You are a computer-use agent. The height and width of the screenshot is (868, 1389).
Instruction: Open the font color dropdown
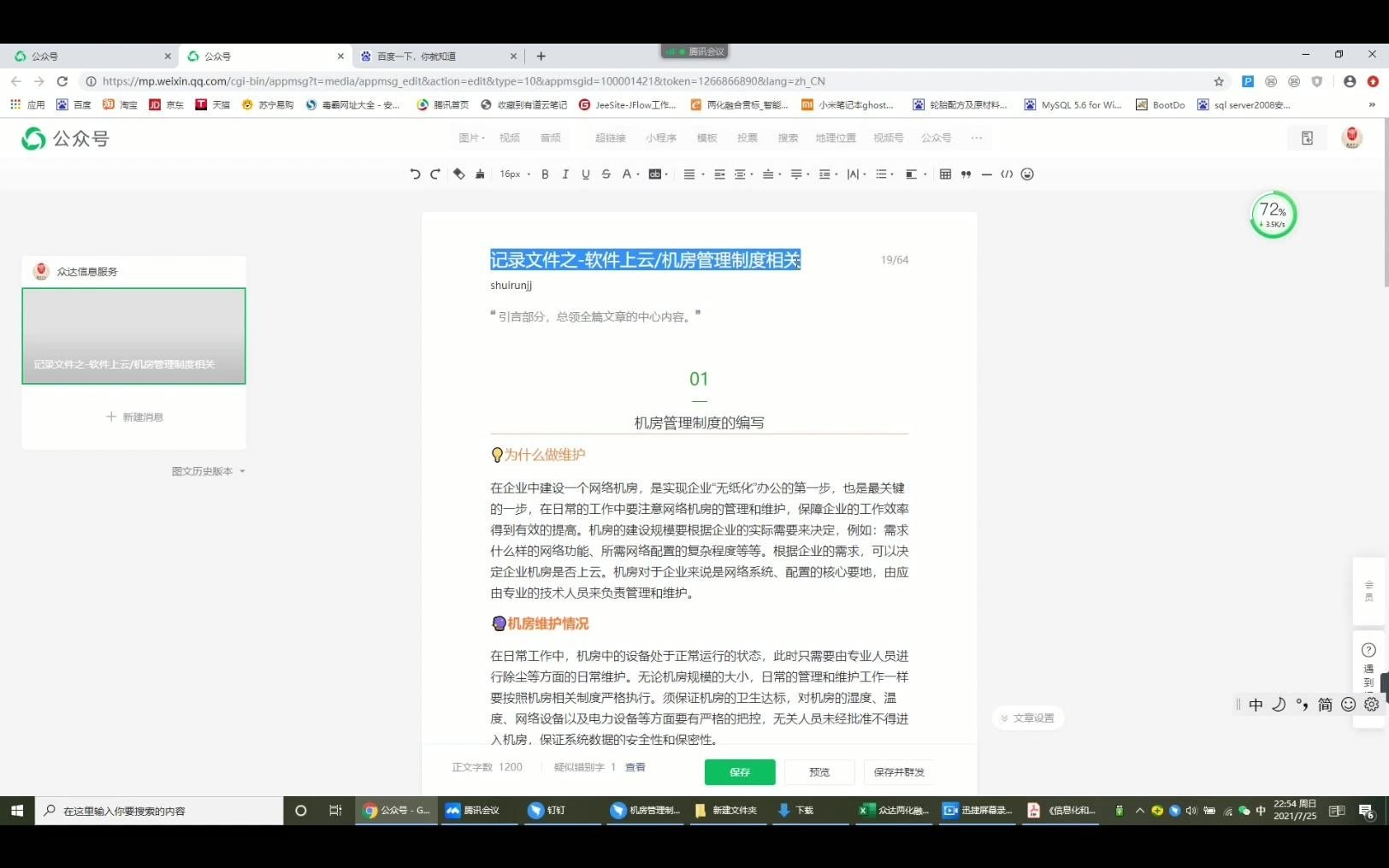[x=629, y=174]
